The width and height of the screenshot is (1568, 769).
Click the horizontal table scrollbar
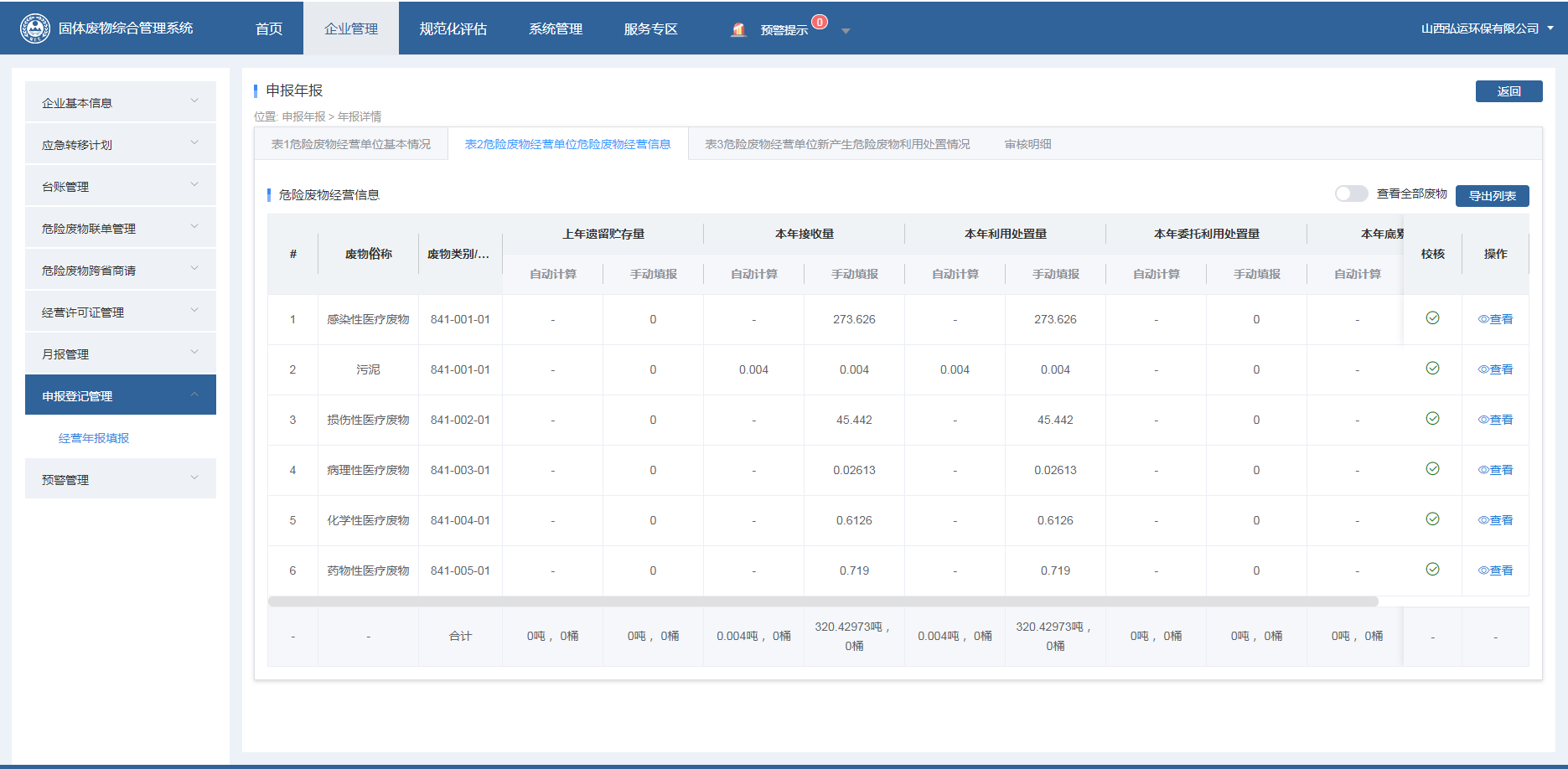(823, 601)
